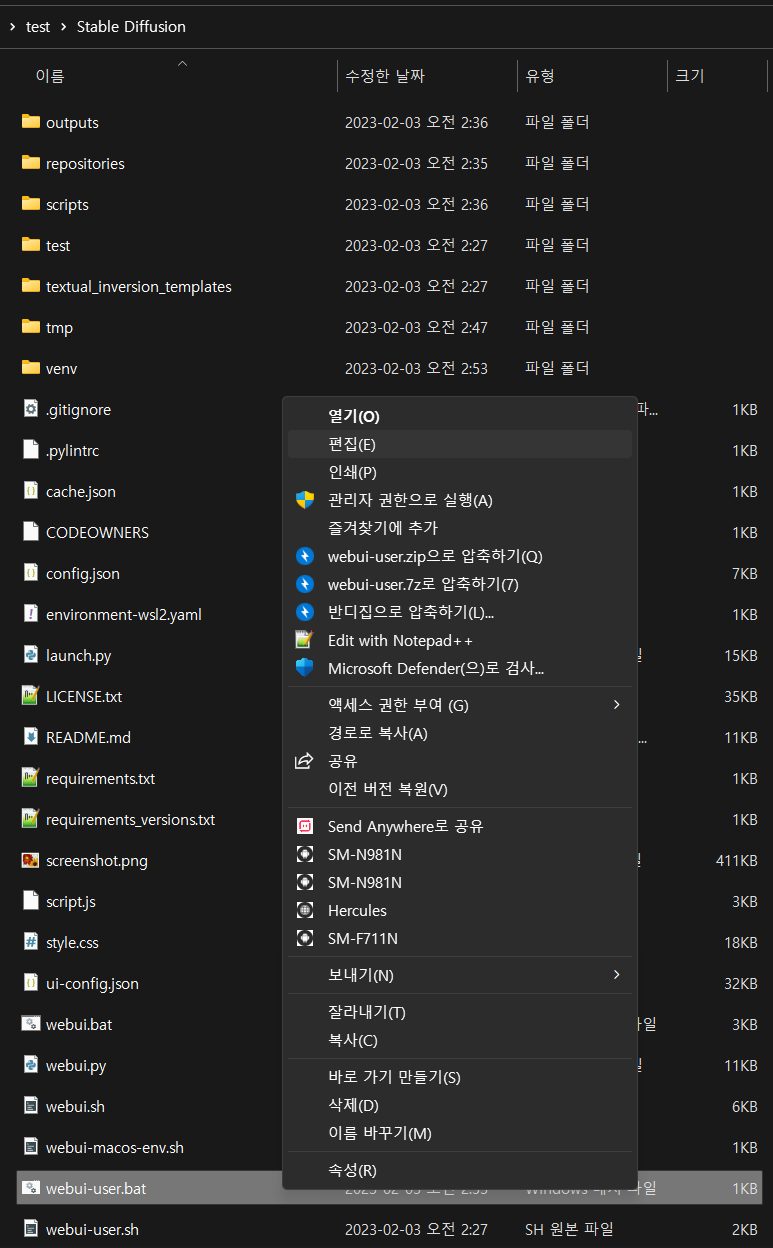Click the webui.bat batch file icon

30,1024
